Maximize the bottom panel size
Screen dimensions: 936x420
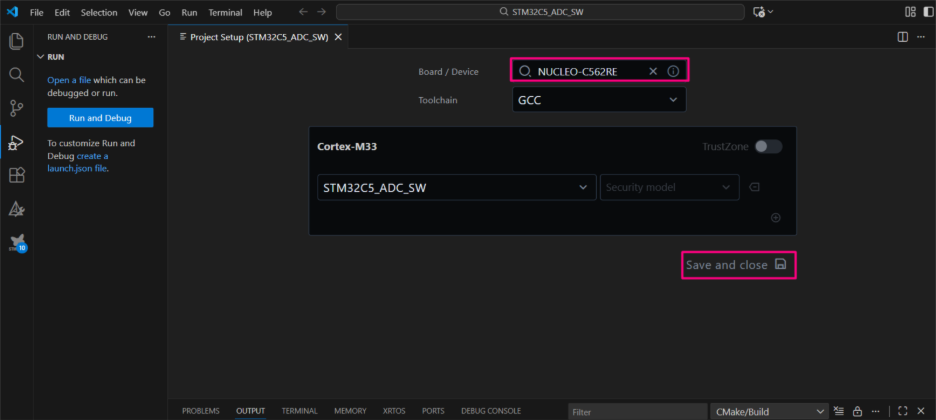(x=903, y=411)
